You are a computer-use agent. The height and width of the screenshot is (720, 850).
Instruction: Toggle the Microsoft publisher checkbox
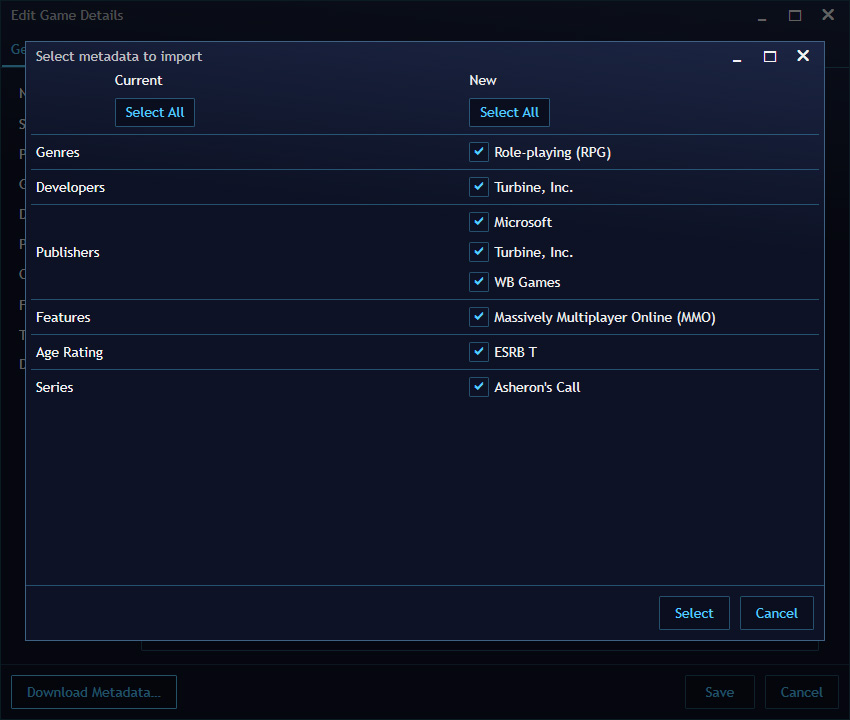[478, 221]
